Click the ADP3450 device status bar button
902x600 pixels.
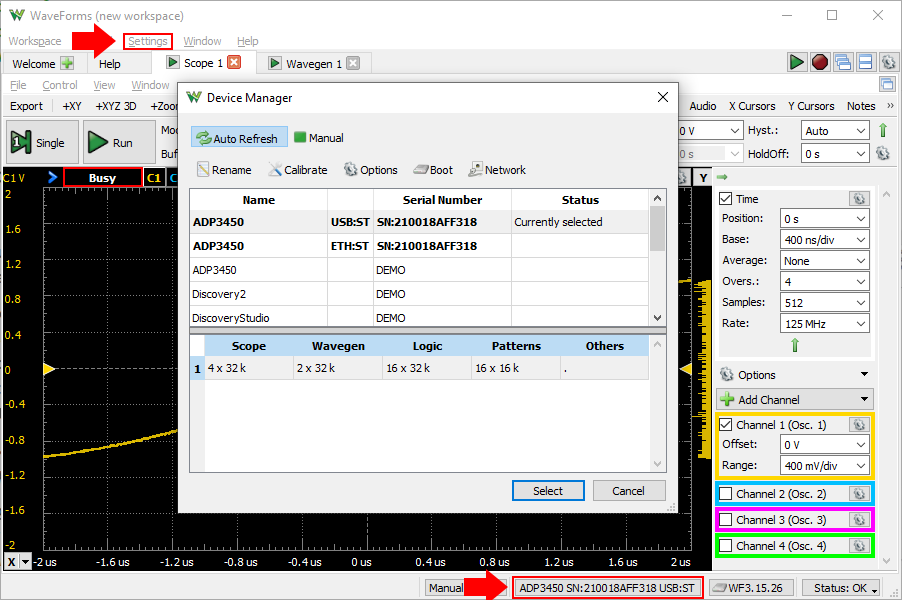(607, 588)
